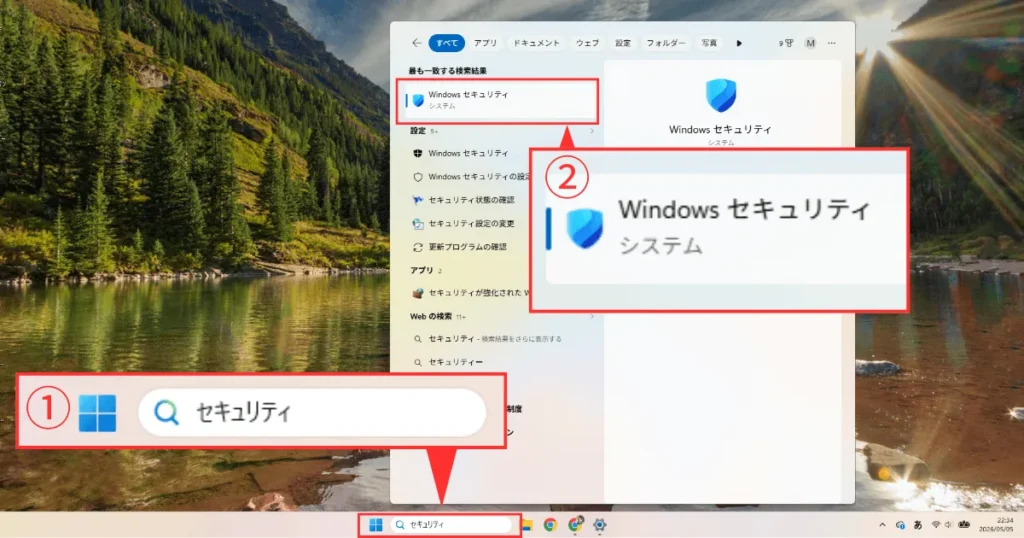Image resolution: width=1024 pixels, height=538 pixels.
Task: Expand the 設定 results group chevron
Action: pyautogui.click(x=592, y=131)
